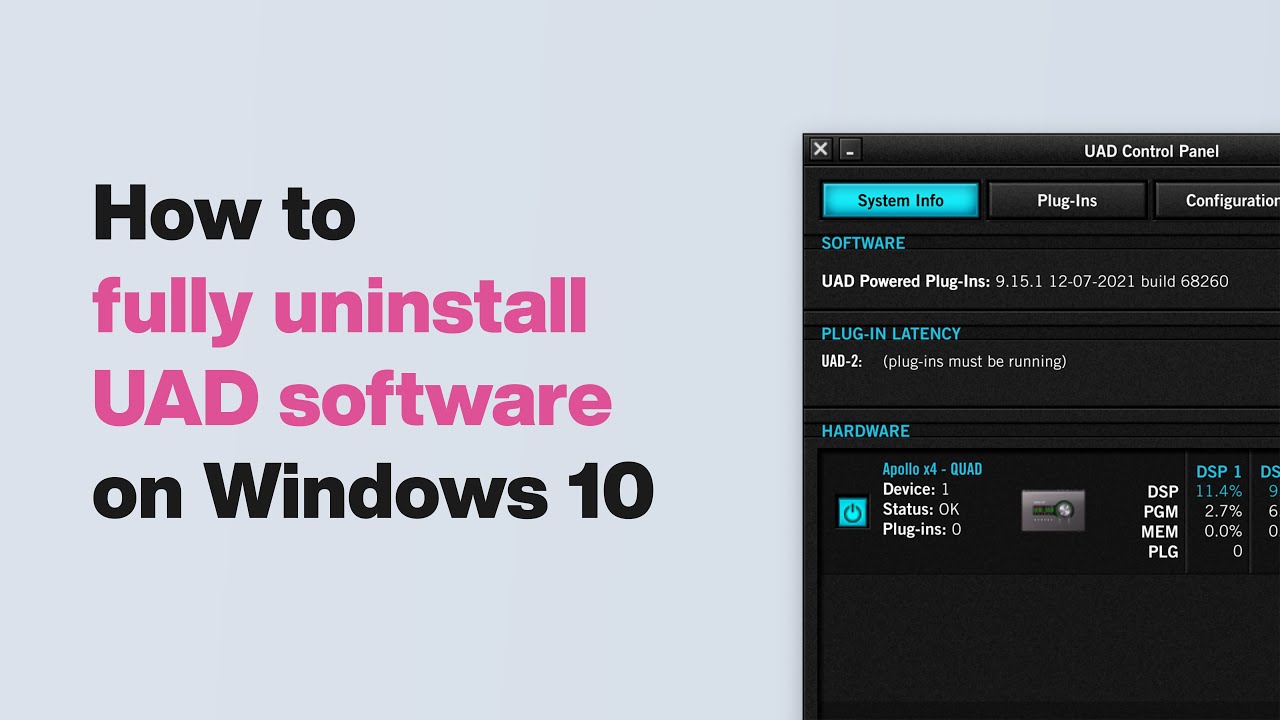
Task: Click the 2.7% PGM value
Action: (x=1223, y=511)
